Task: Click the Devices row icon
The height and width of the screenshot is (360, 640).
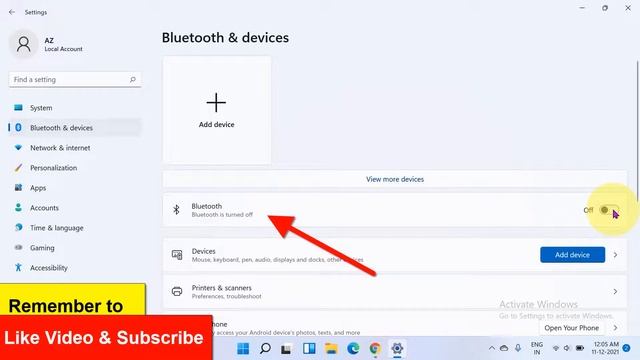Action: 177,255
